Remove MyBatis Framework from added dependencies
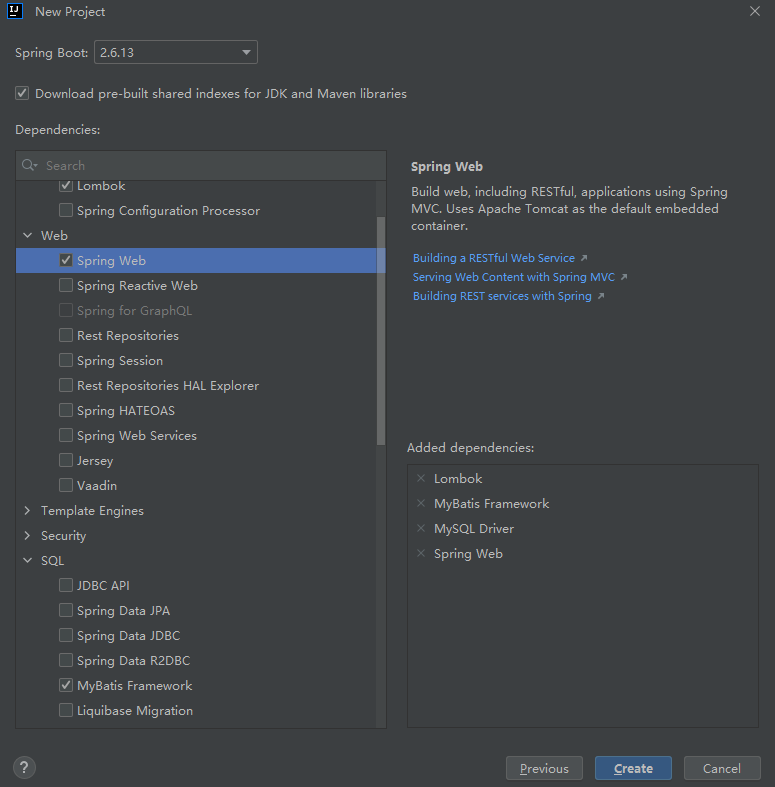 (421, 503)
